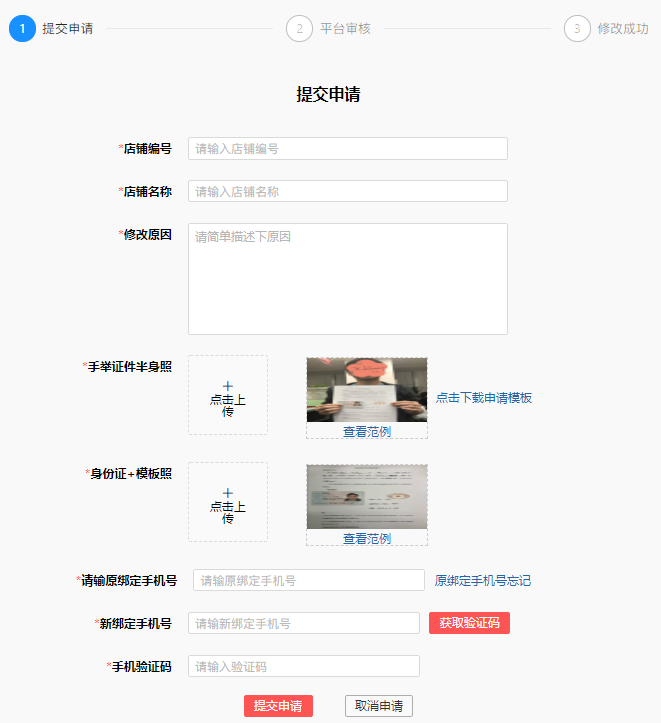Cancel using the 取消申请 button
This screenshot has width=661, height=723.
[x=379, y=706]
